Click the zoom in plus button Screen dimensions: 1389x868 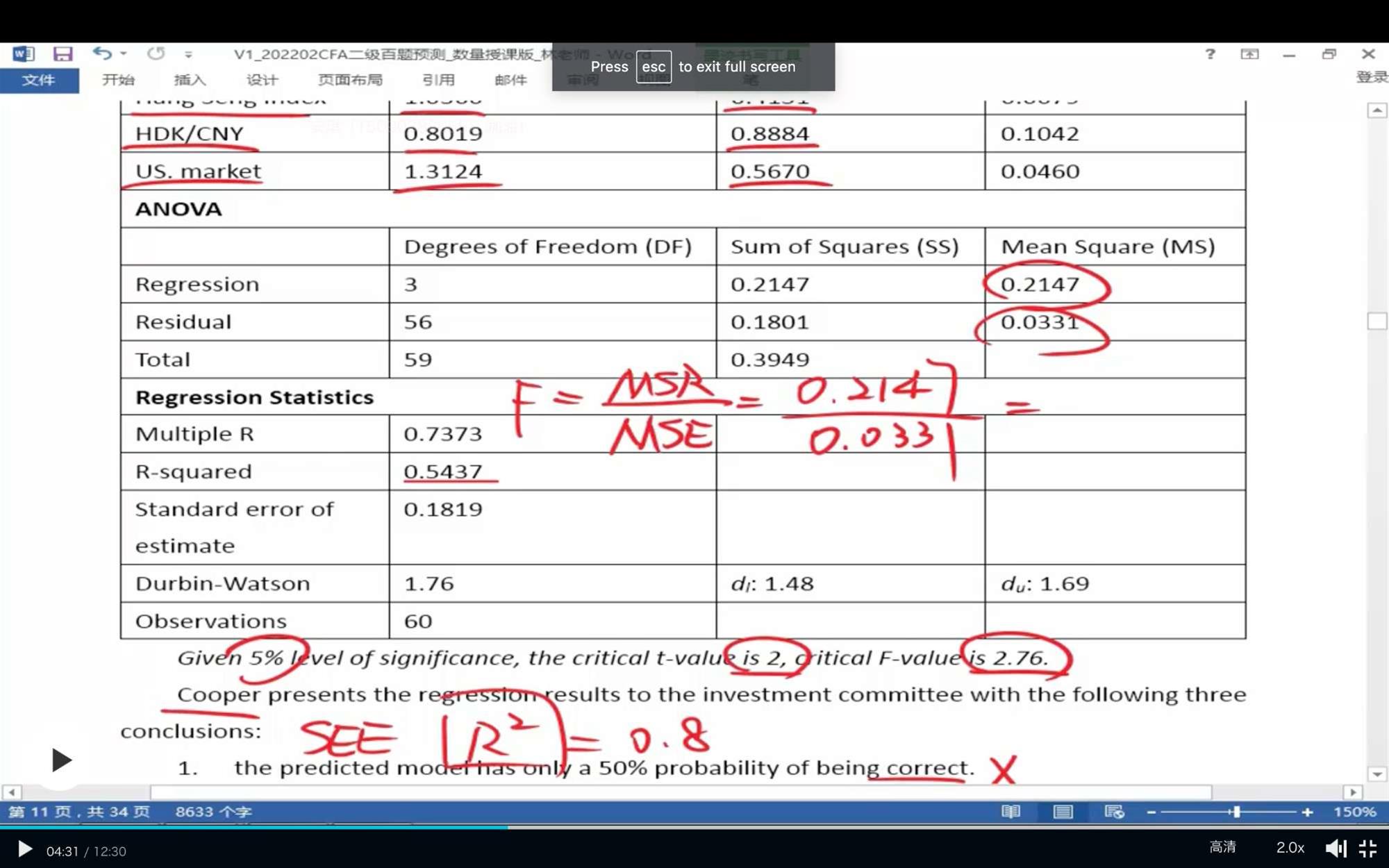[1307, 812]
